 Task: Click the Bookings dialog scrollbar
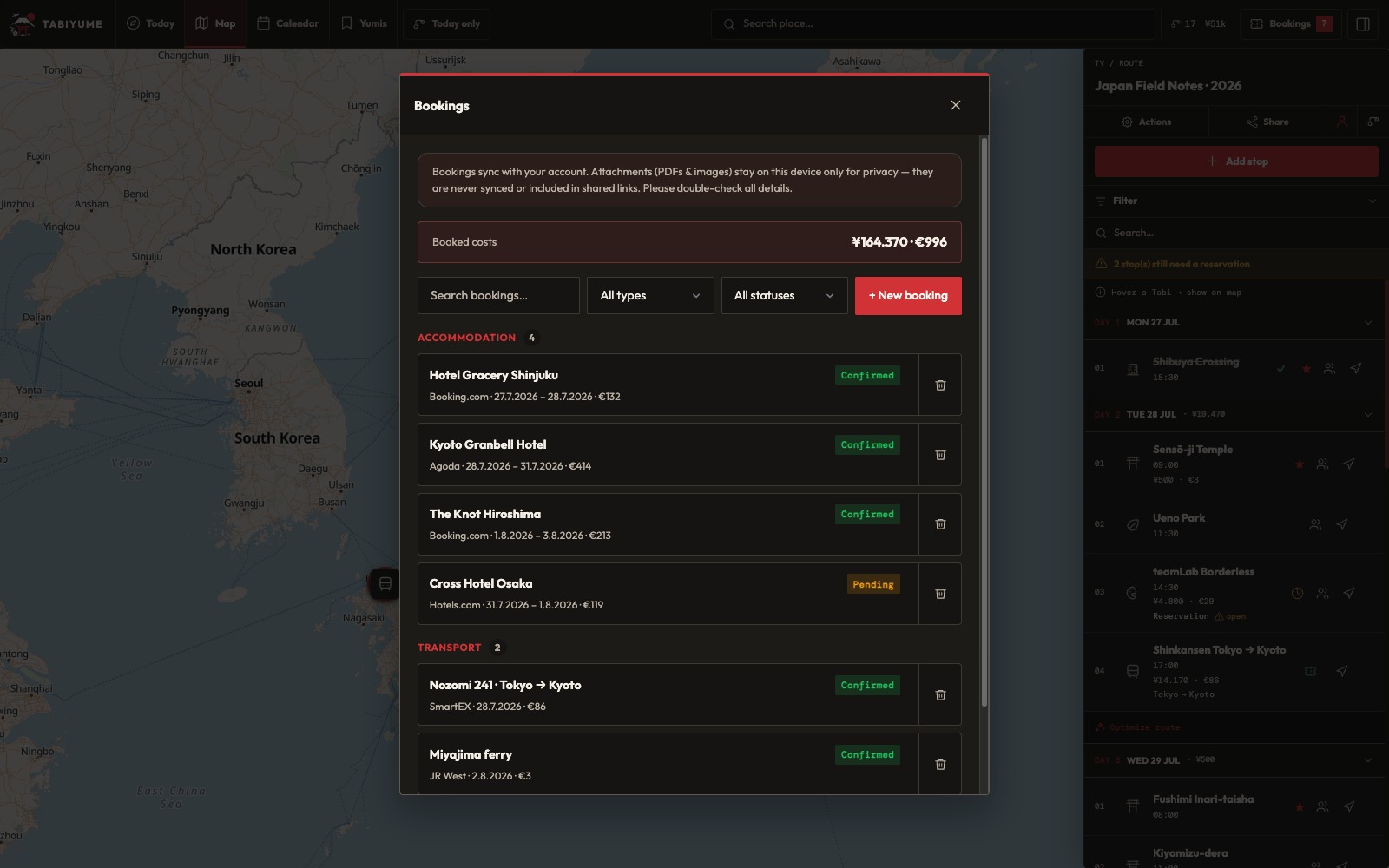984,422
